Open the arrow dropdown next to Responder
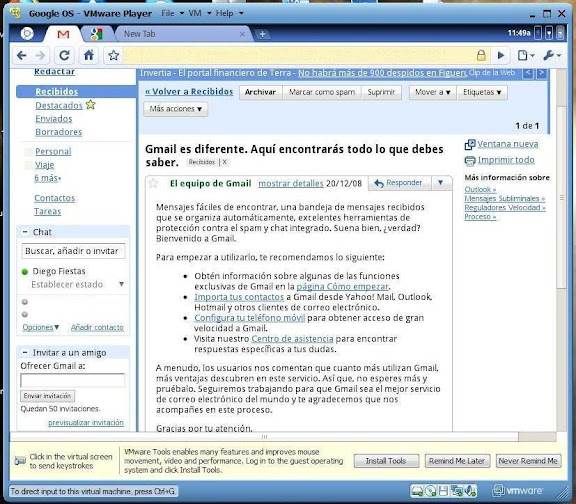The image size is (576, 504). (440, 183)
